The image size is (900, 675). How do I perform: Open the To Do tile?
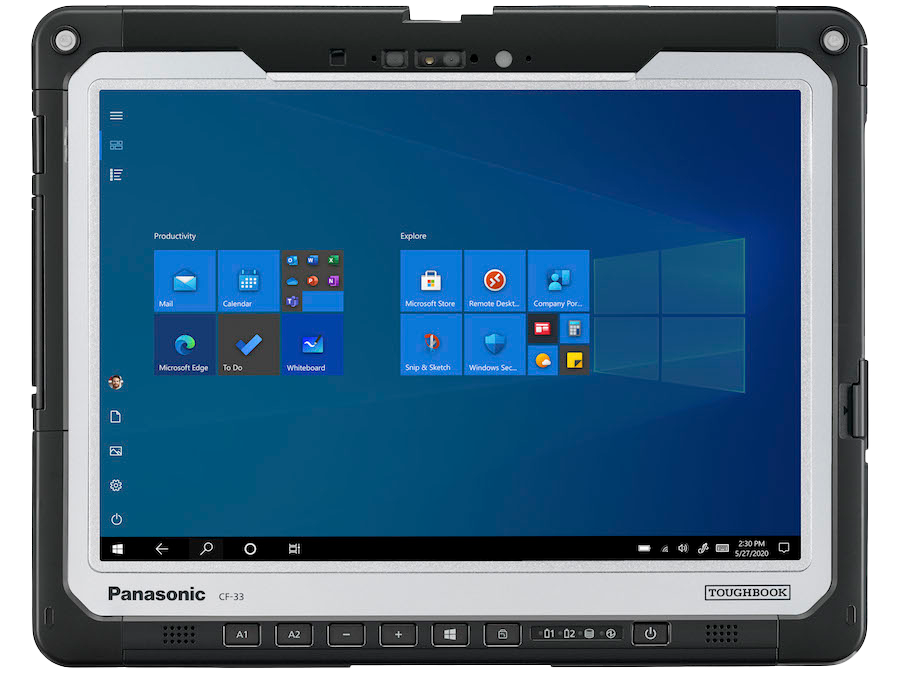coord(248,345)
